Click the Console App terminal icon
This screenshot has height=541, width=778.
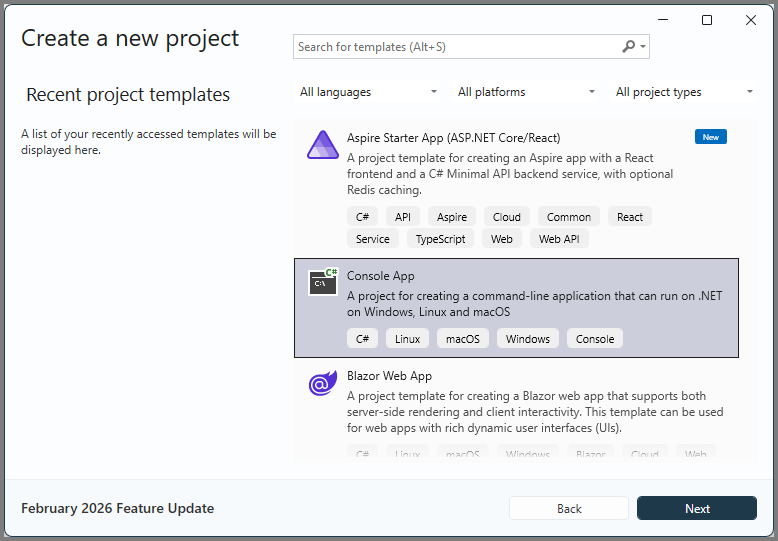(323, 283)
